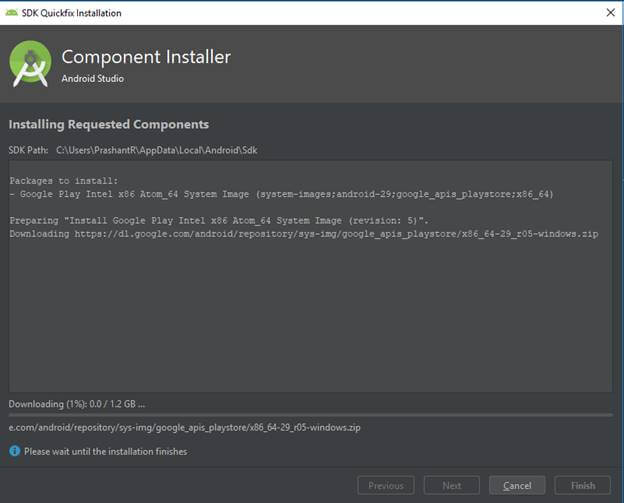Click the download progress bar

tap(311, 415)
